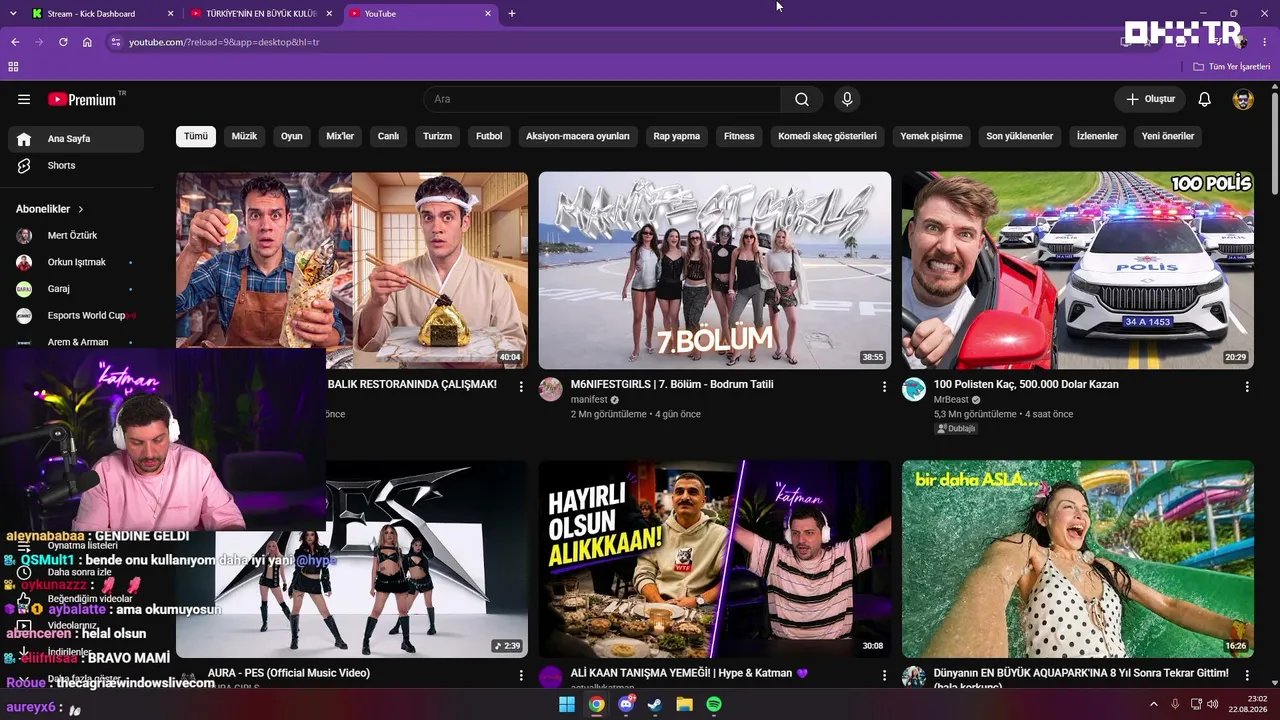Filter by Komedi skeç gösterileri

click(827, 136)
